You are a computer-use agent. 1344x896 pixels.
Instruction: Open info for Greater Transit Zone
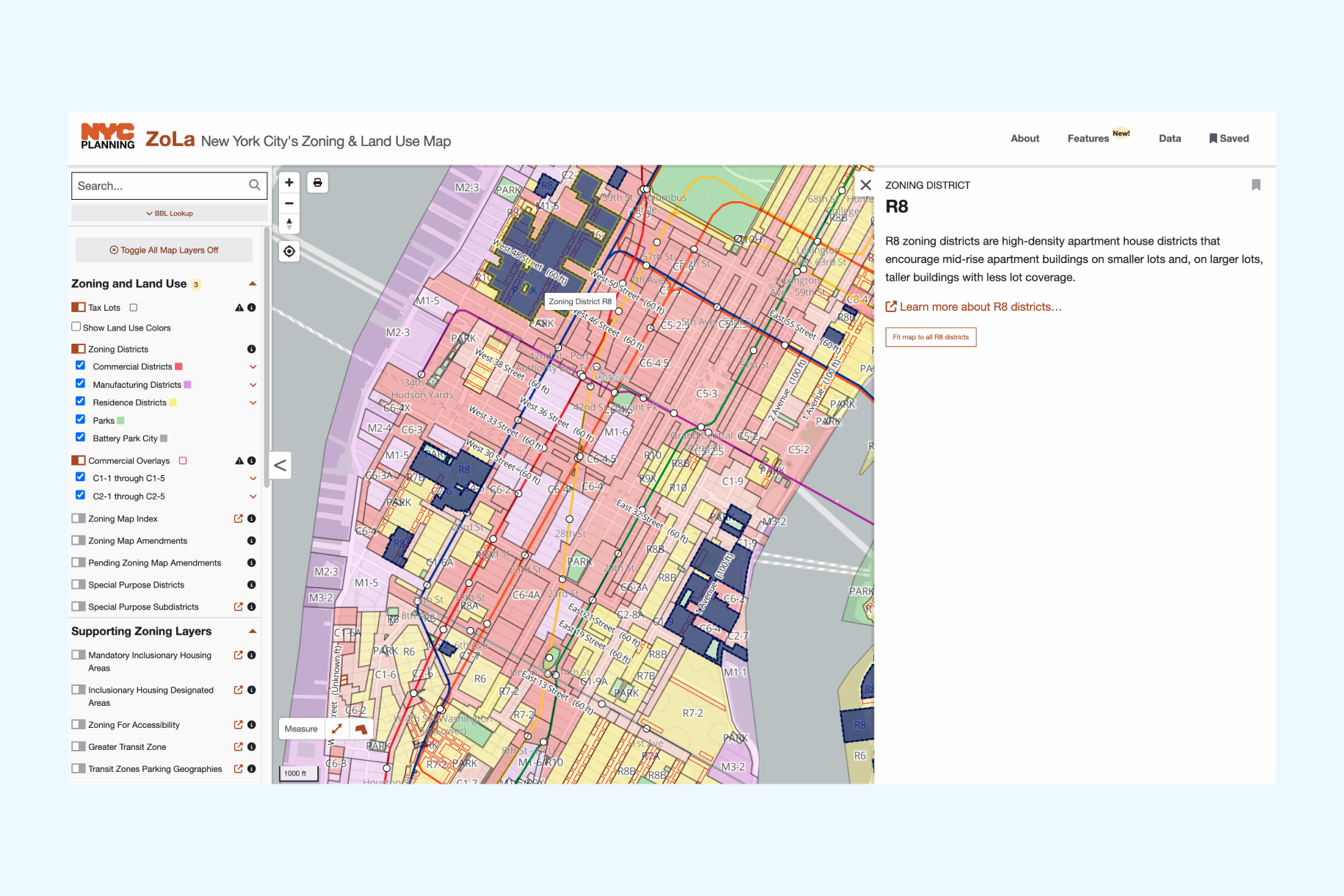[x=252, y=747]
